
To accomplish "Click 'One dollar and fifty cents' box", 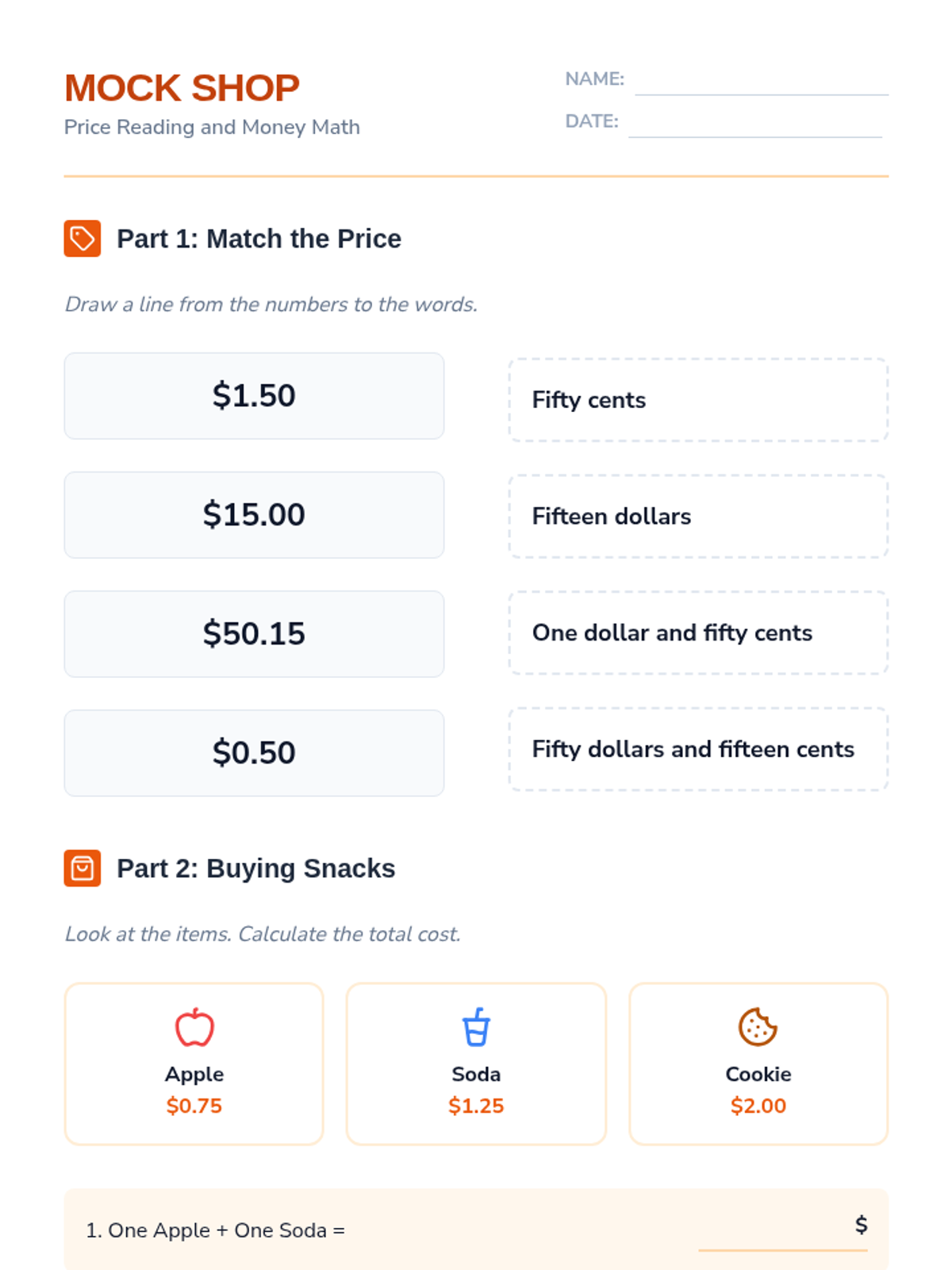I will click(x=698, y=633).
